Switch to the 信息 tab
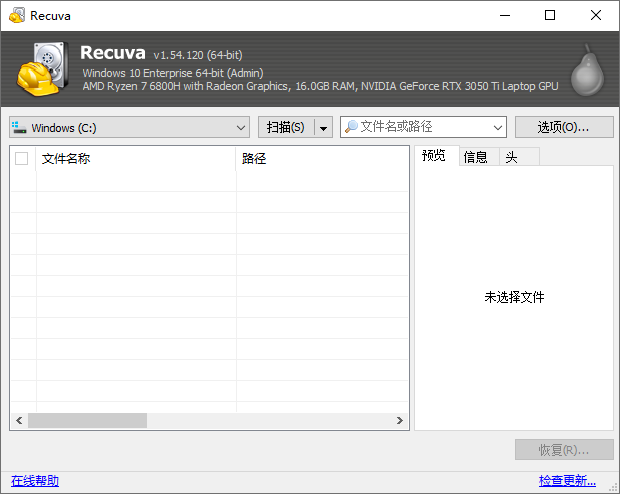 pyautogui.click(x=476, y=157)
